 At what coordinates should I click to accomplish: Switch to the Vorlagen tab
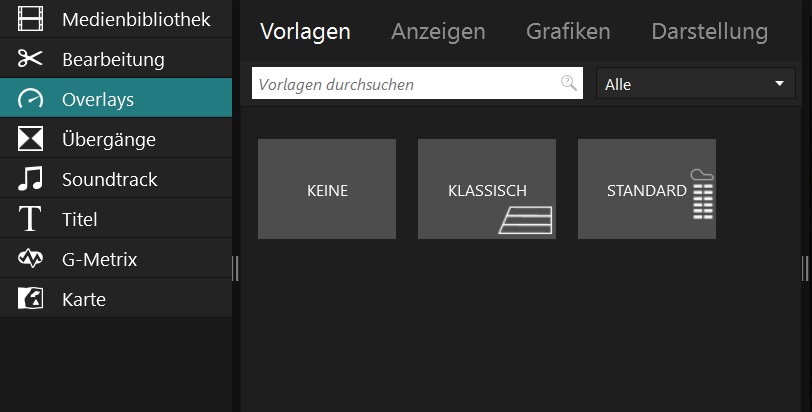pyautogui.click(x=306, y=32)
